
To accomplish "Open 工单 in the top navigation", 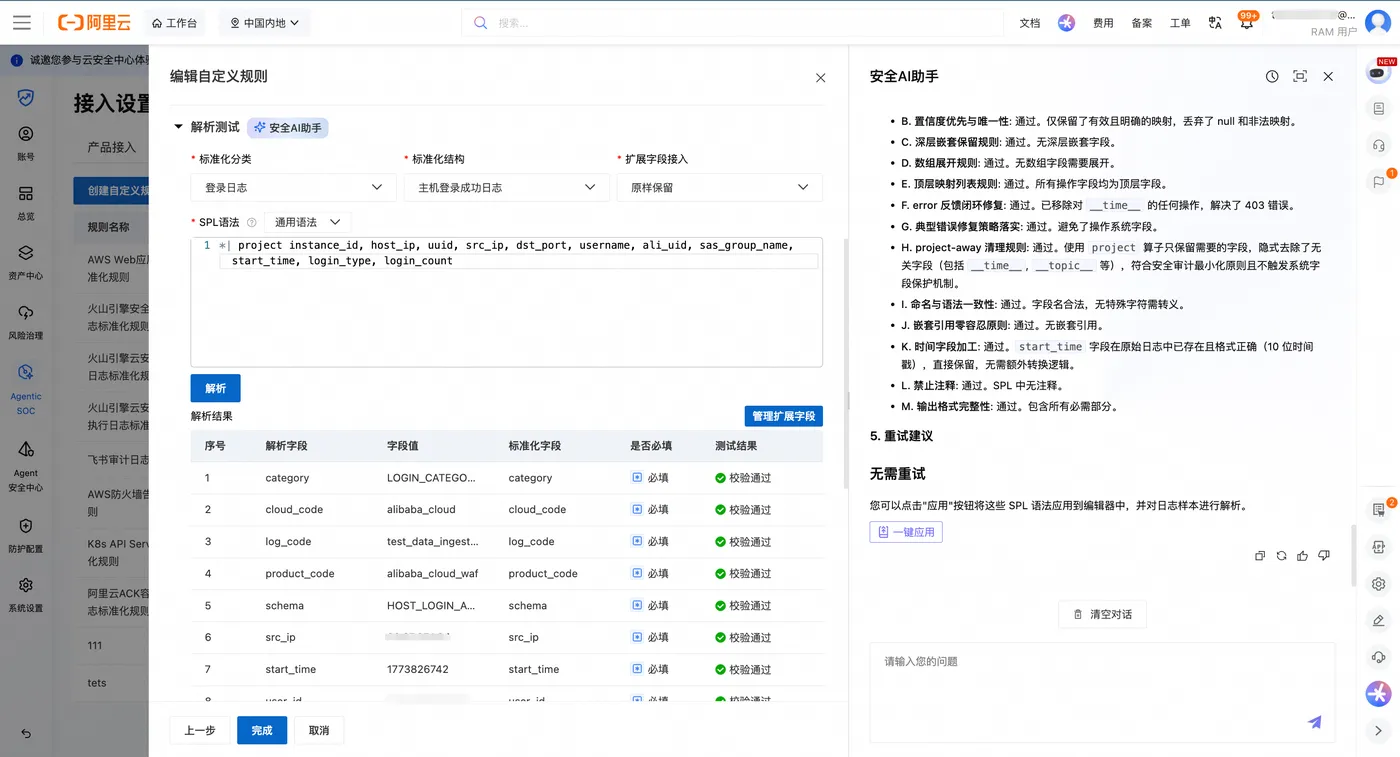I will click(1180, 22).
